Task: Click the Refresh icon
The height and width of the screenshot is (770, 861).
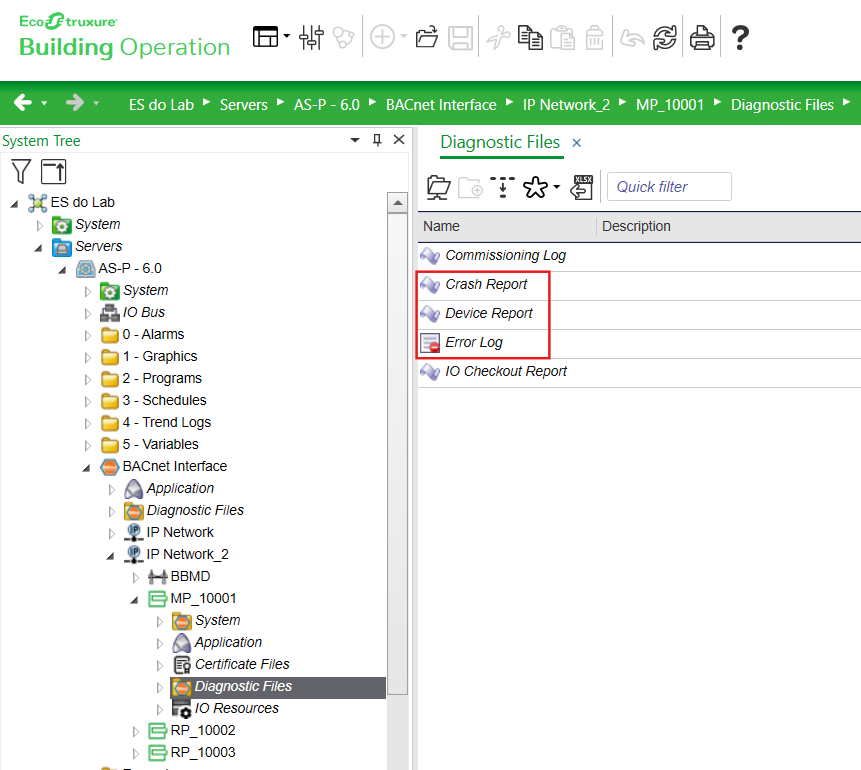Action: click(664, 37)
